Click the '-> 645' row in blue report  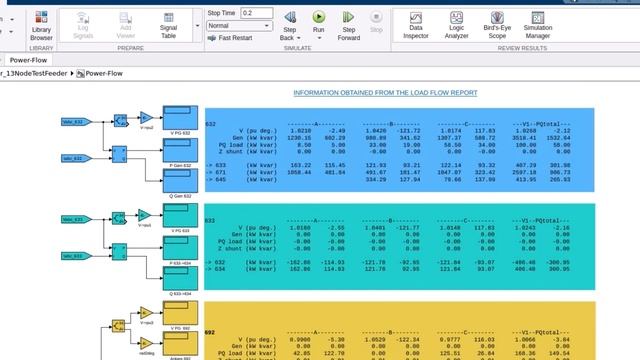coord(388,180)
